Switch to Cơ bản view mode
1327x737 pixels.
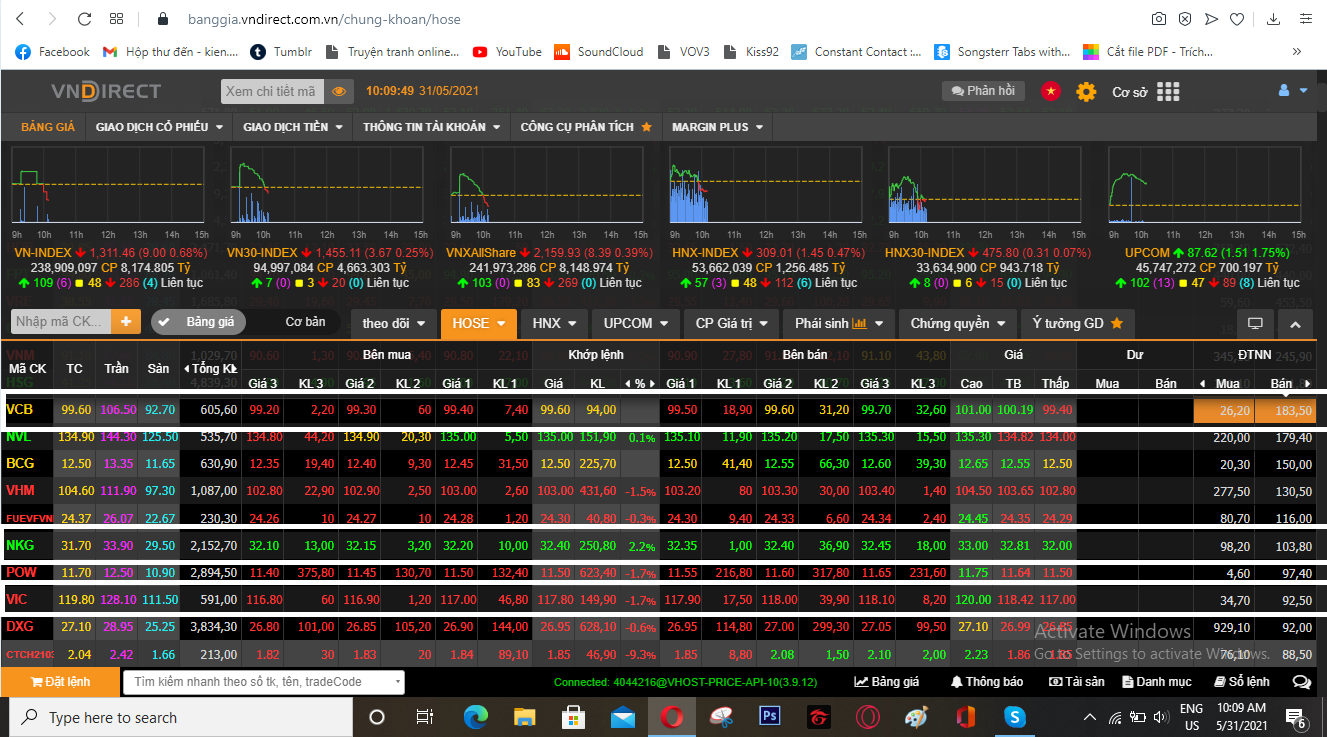(305, 322)
